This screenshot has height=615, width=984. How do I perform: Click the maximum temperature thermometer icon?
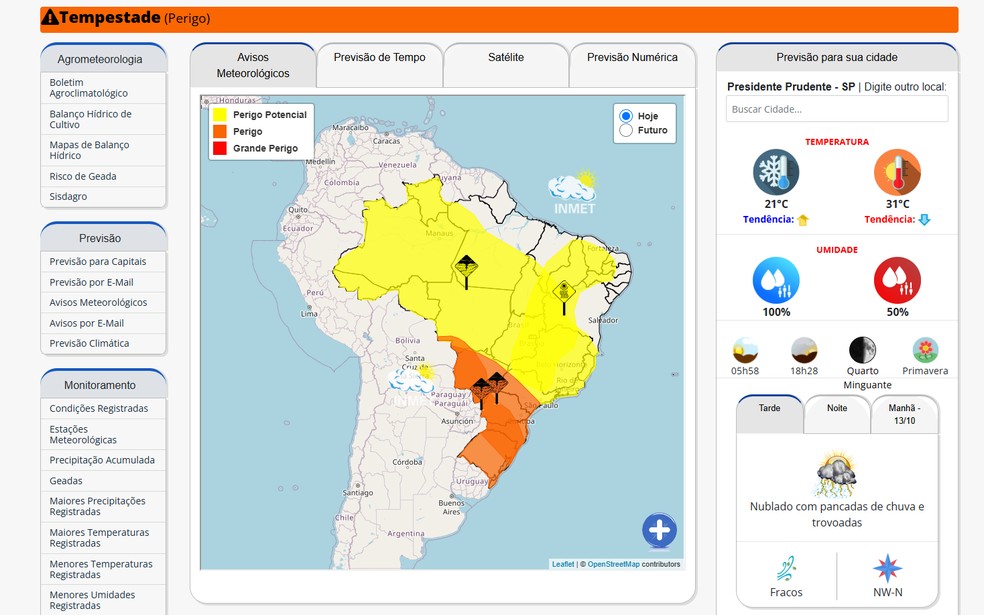[x=897, y=172]
